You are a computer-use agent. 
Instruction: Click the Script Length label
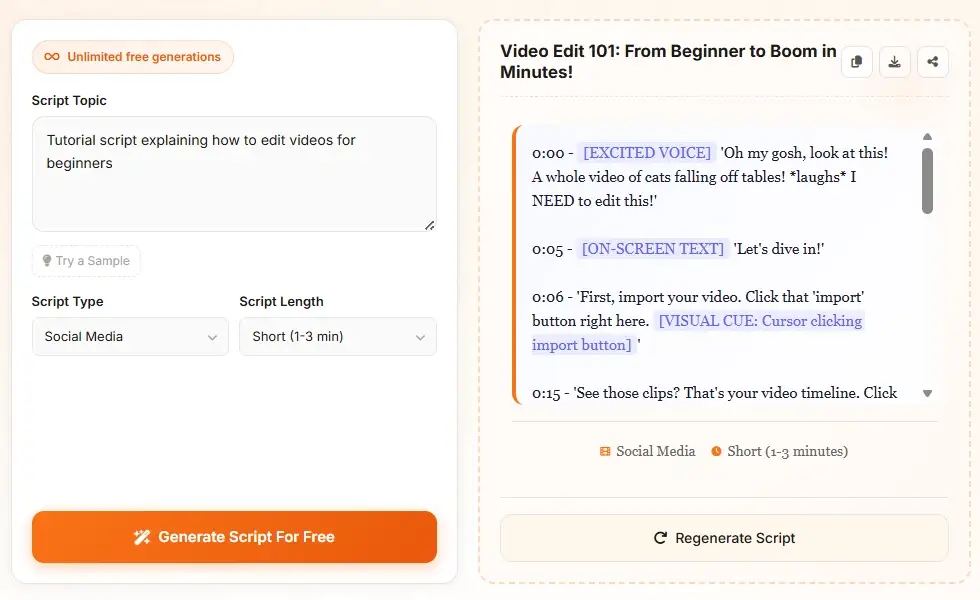[x=281, y=301]
